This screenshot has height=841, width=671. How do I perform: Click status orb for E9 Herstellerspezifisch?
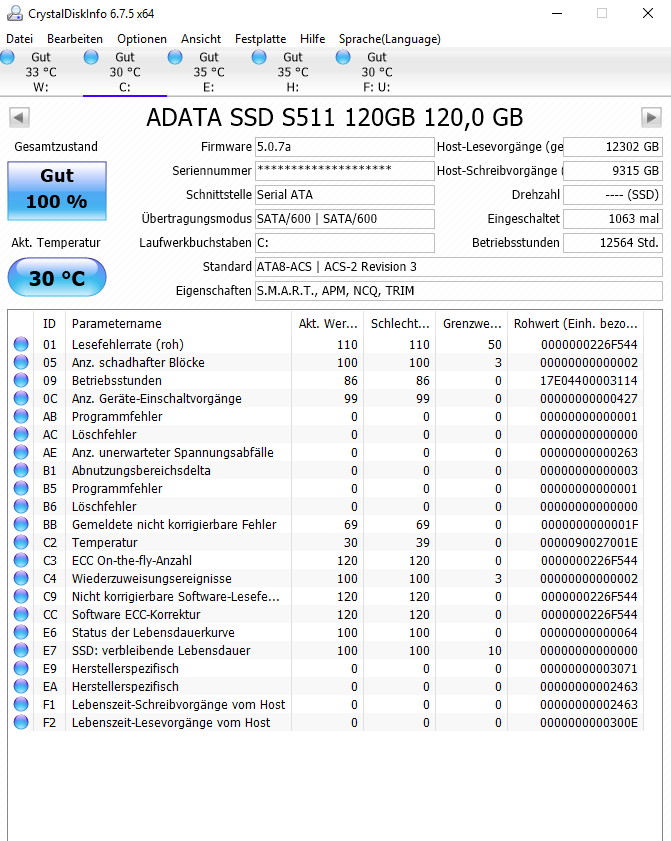(21, 668)
